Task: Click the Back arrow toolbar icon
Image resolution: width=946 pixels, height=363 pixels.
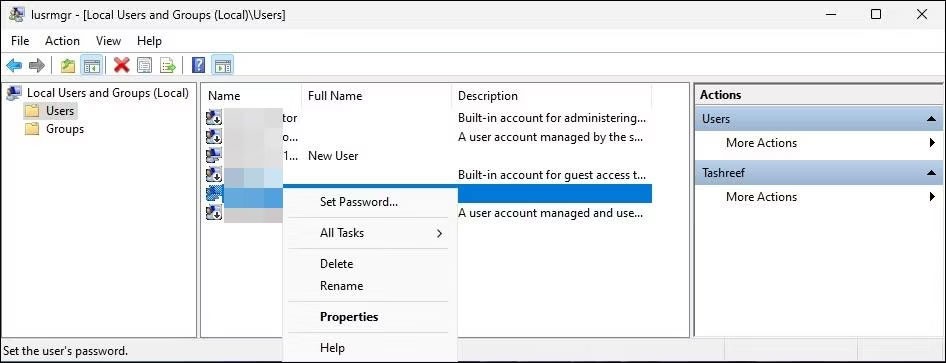Action: click(x=14, y=65)
